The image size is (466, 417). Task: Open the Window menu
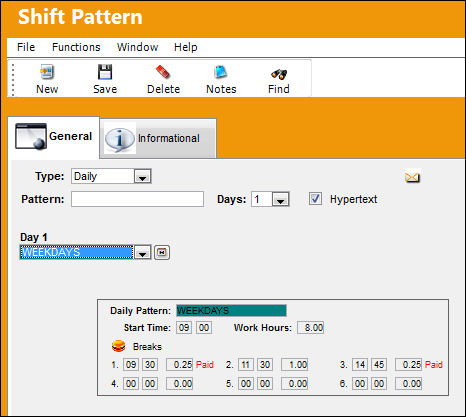pyautogui.click(x=137, y=47)
